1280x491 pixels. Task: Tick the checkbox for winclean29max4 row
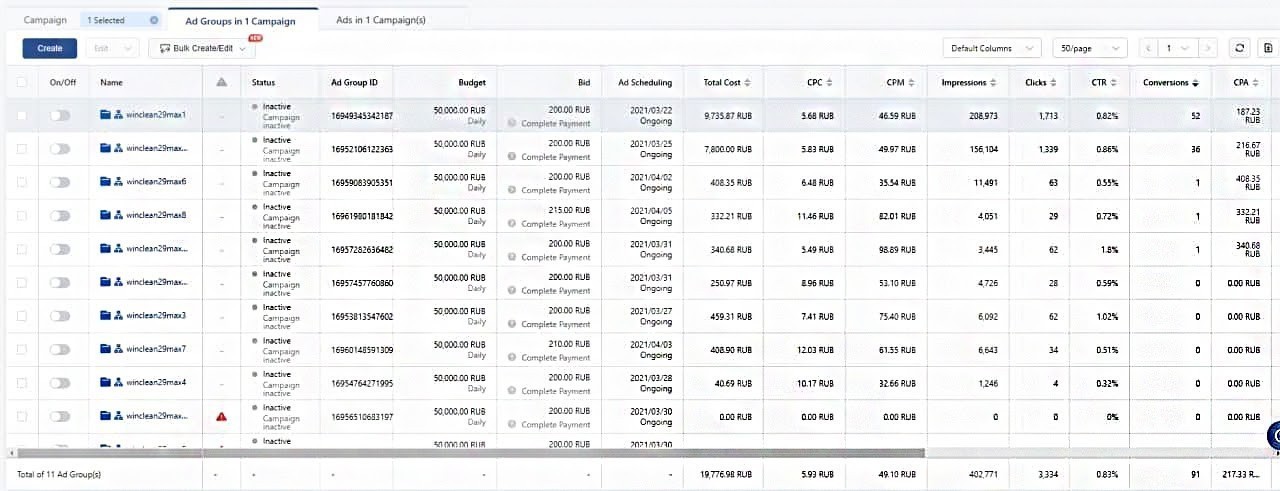click(x=22, y=382)
